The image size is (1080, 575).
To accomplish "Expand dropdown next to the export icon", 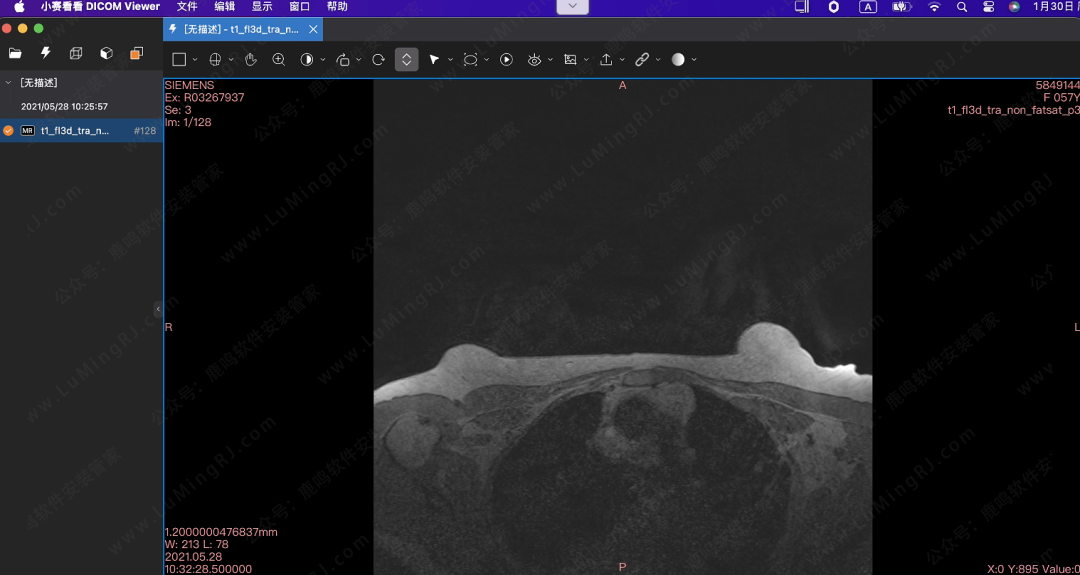I will (622, 60).
